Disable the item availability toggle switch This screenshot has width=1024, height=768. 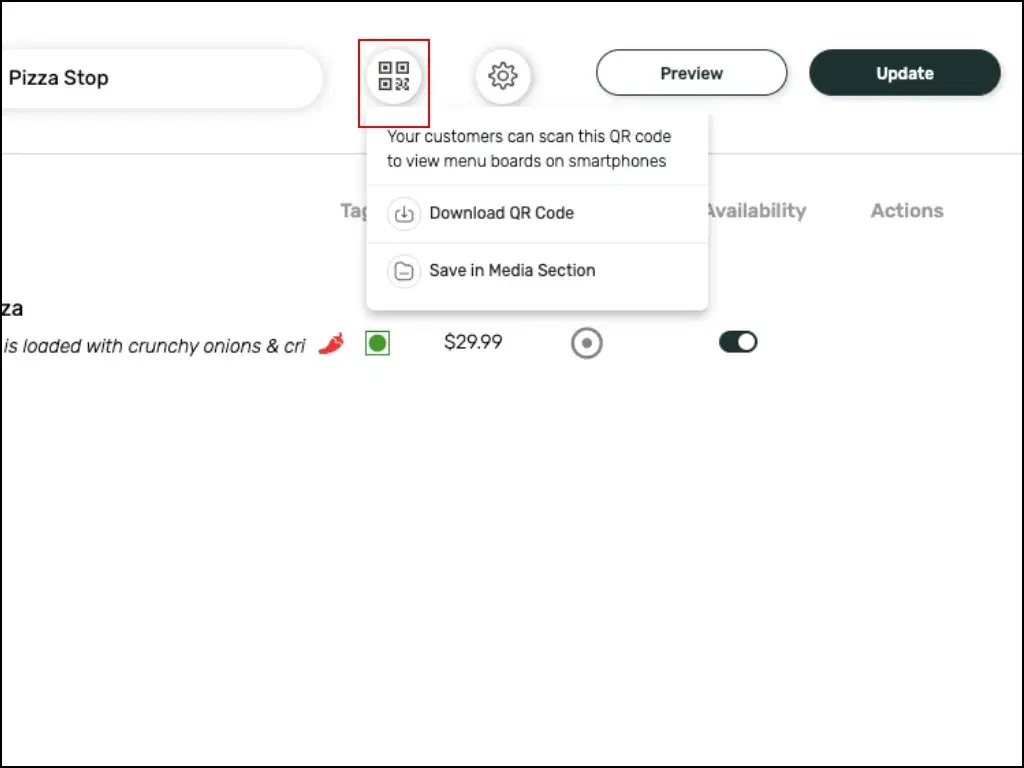pyautogui.click(x=738, y=343)
